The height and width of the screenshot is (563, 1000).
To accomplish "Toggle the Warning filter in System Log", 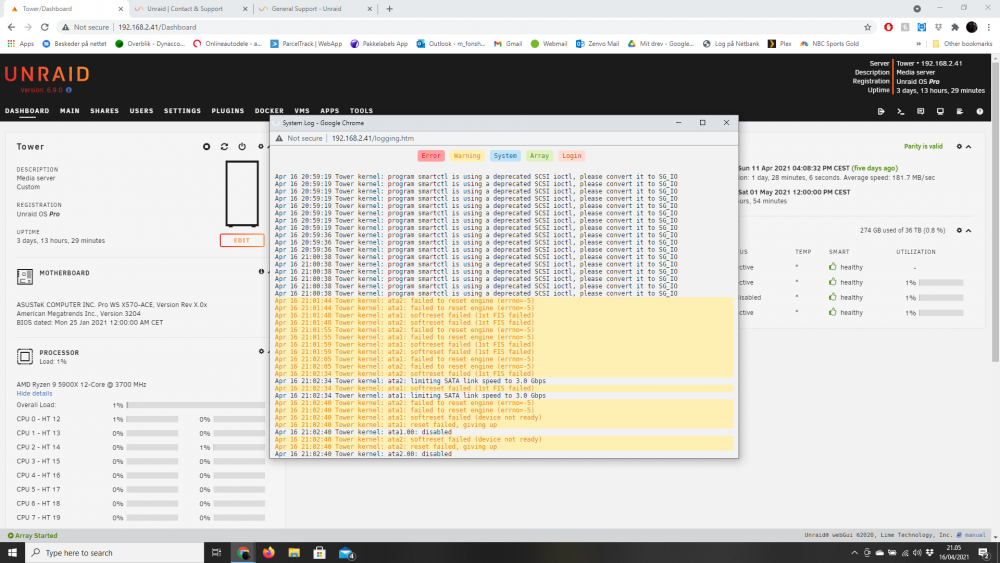I will pos(467,156).
